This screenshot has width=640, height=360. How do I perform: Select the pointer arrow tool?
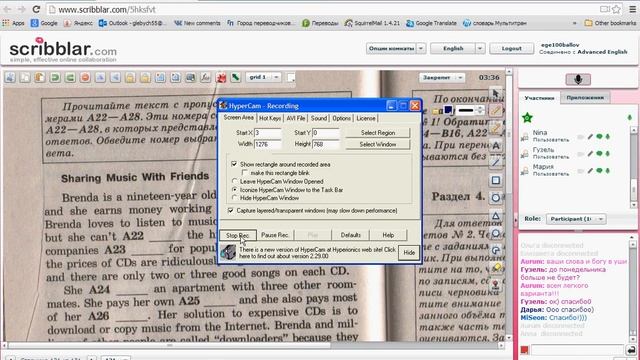[x=496, y=93]
